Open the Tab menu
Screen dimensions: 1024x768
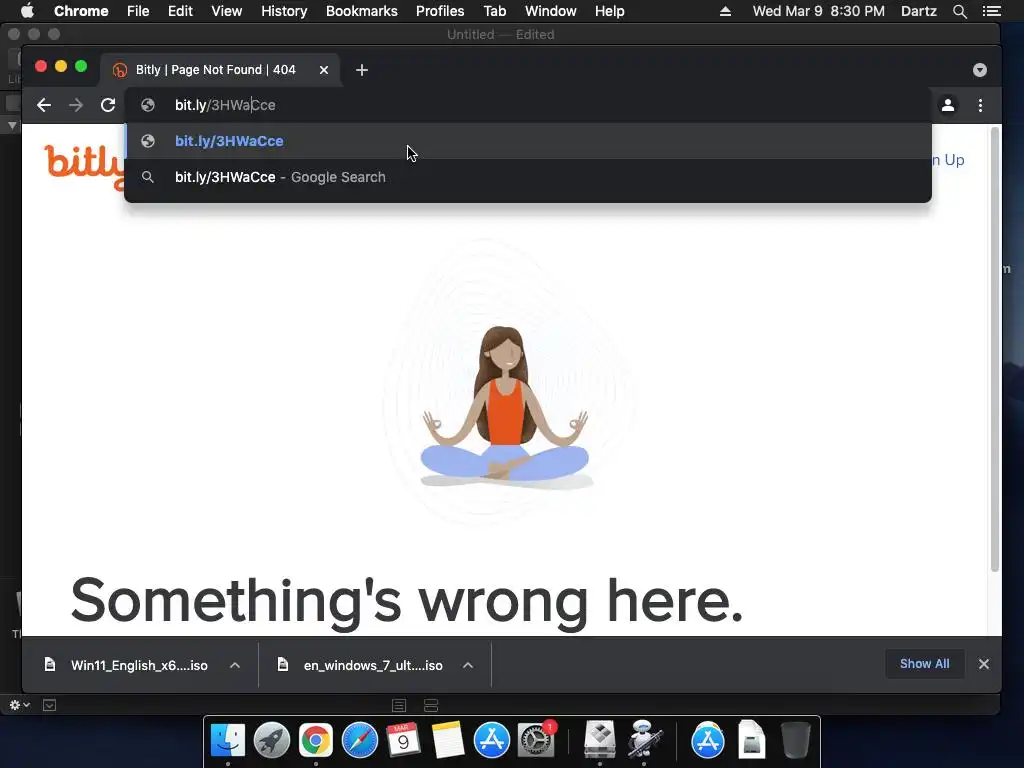(x=494, y=11)
